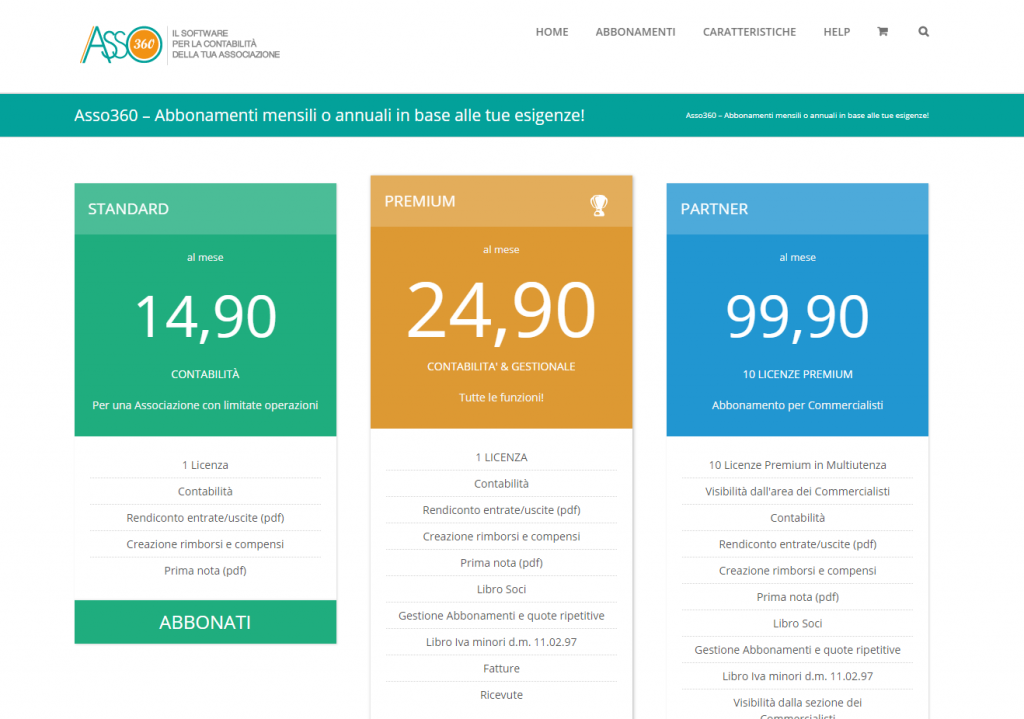The height and width of the screenshot is (719, 1024).
Task: Click the uppercase 'CONTABILITÀ' subtitle on Standard card
Action: pos(205,374)
